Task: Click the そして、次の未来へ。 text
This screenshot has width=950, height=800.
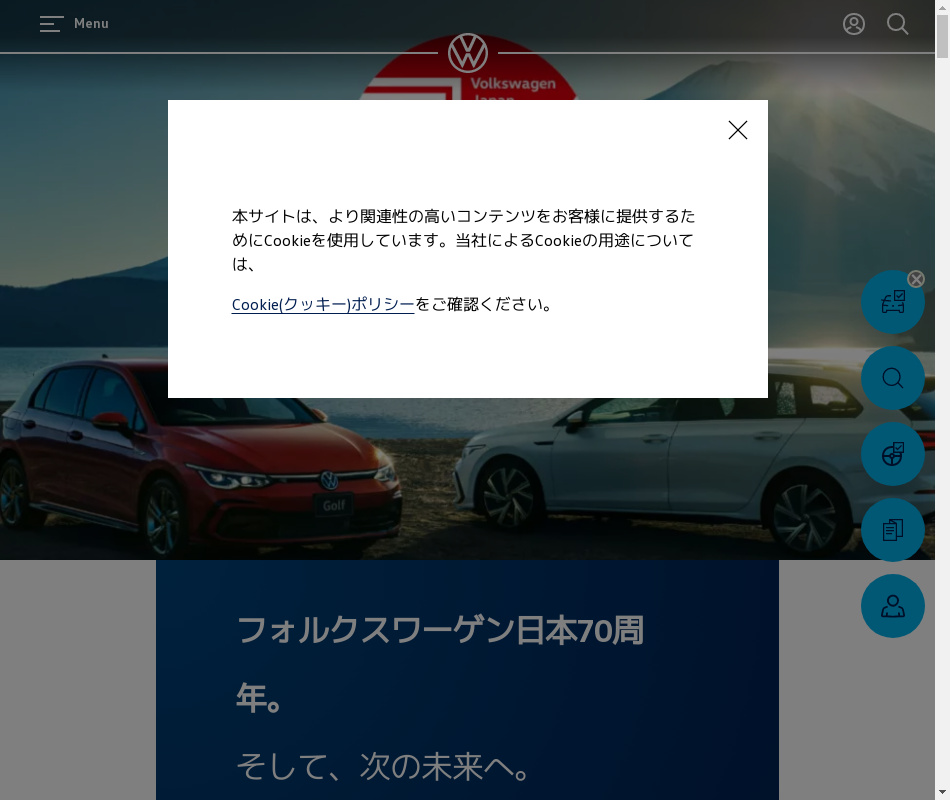Action: [384, 767]
